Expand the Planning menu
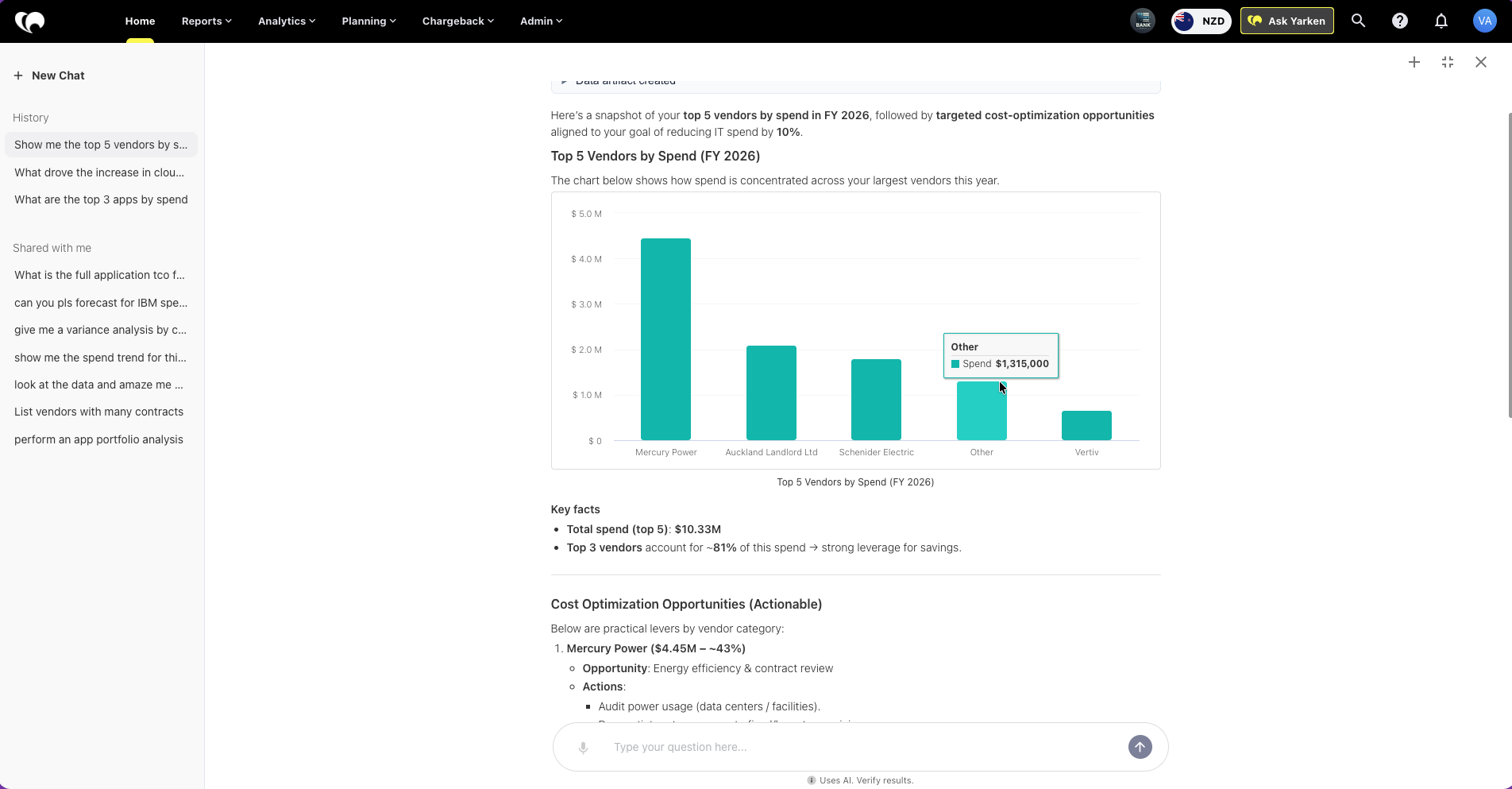 point(368,21)
